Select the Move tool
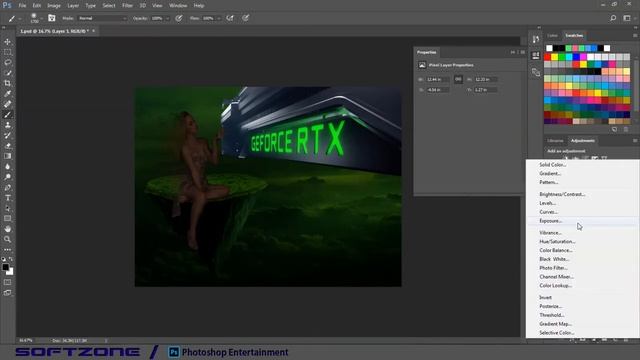Image resolution: width=640 pixels, height=360 pixels. [x=7, y=42]
